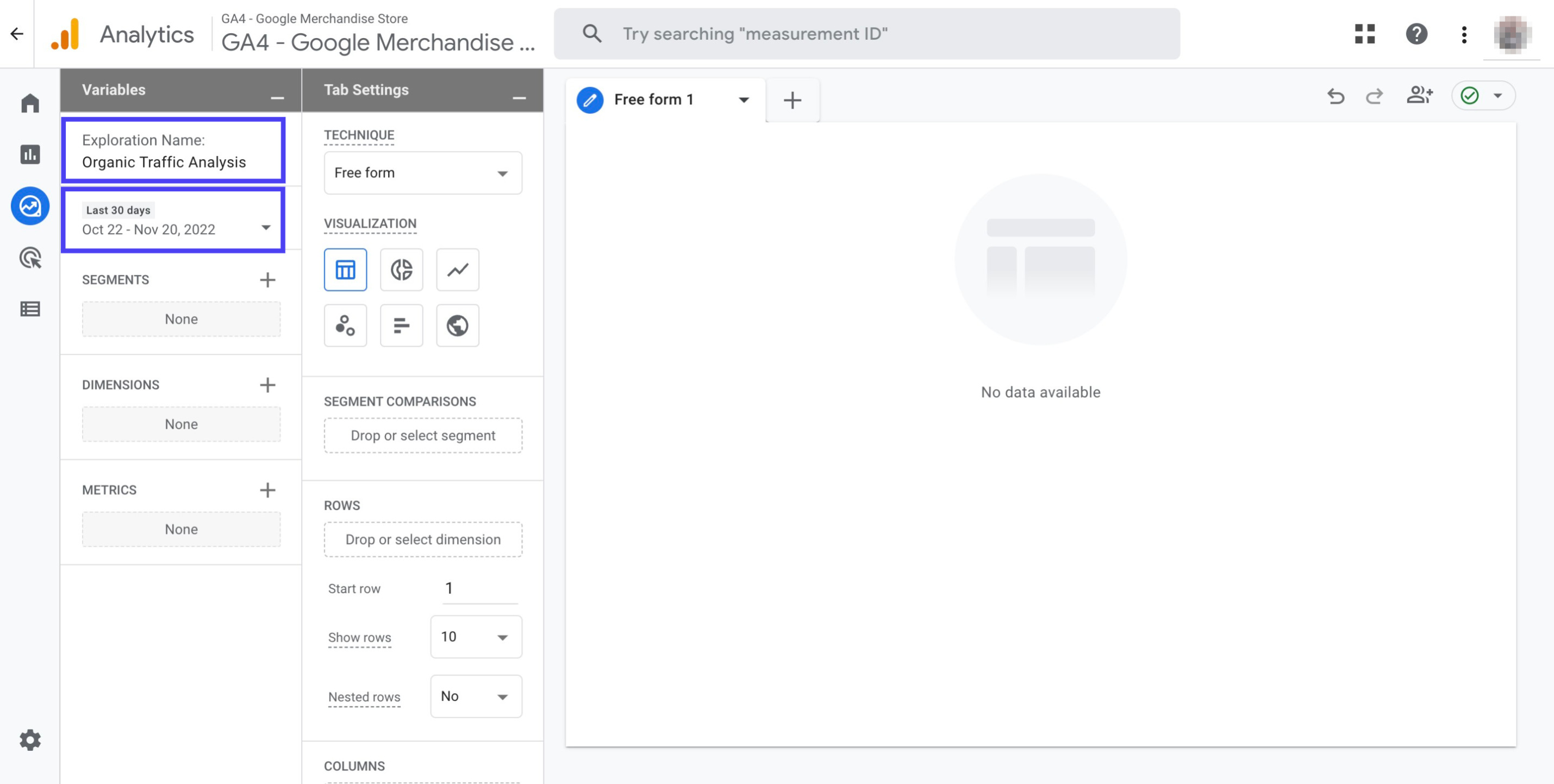The height and width of the screenshot is (784, 1554).
Task: Select the Line chart visualization icon
Action: point(457,269)
